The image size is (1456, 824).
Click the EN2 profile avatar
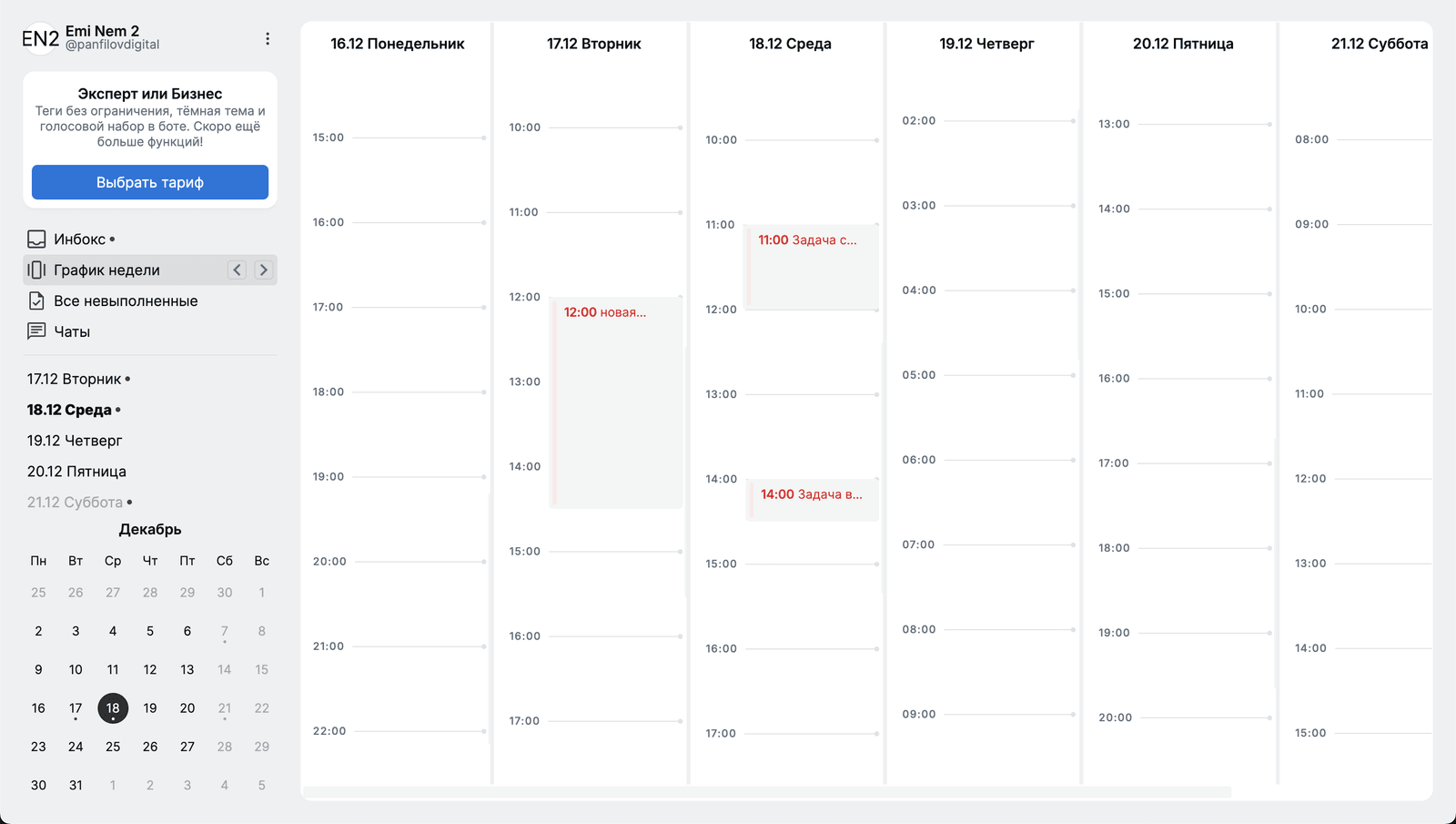pyautogui.click(x=40, y=38)
